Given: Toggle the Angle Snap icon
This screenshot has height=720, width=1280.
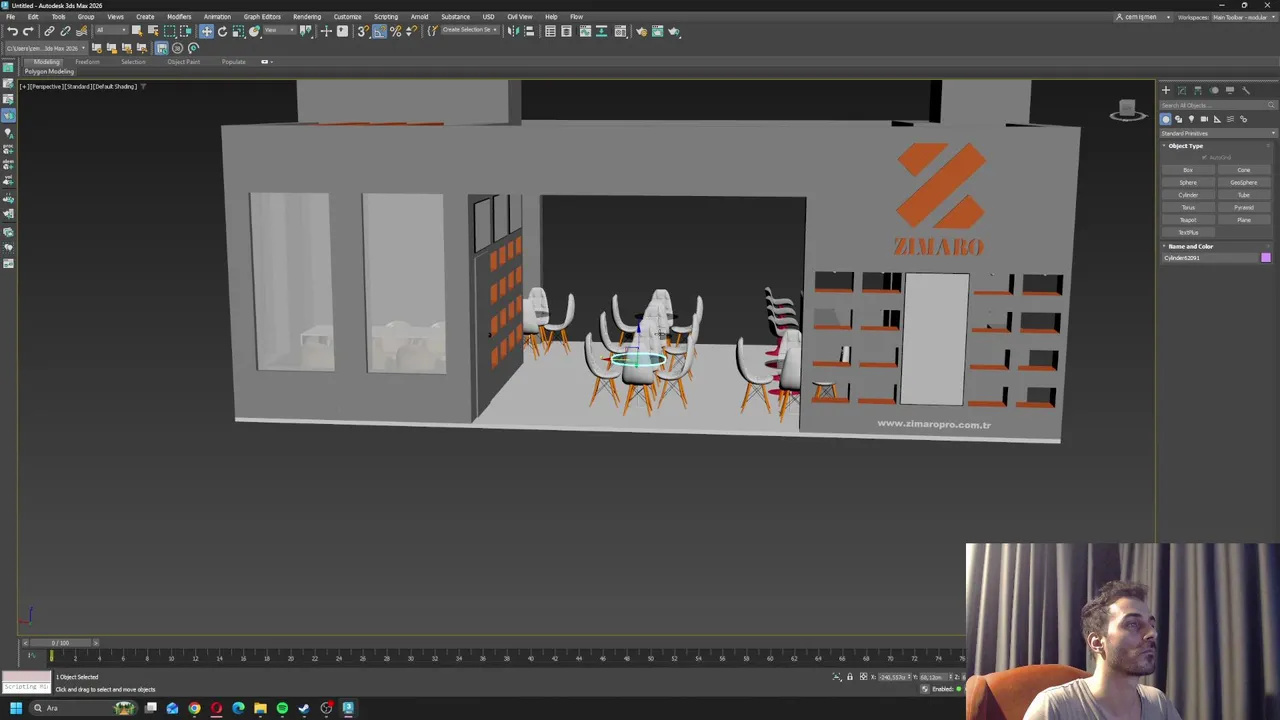Looking at the screenshot, I should 380,31.
